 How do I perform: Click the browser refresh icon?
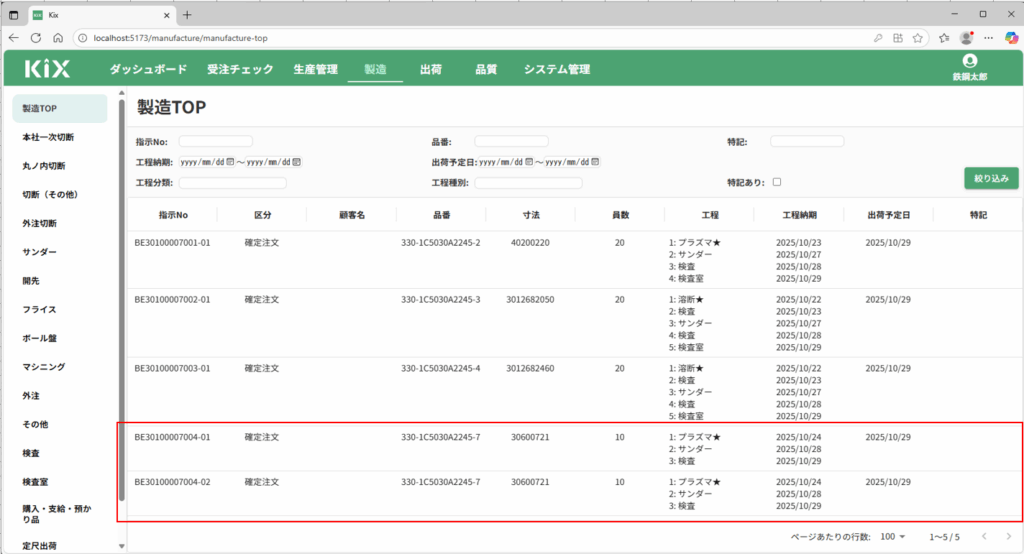pyautogui.click(x=36, y=38)
